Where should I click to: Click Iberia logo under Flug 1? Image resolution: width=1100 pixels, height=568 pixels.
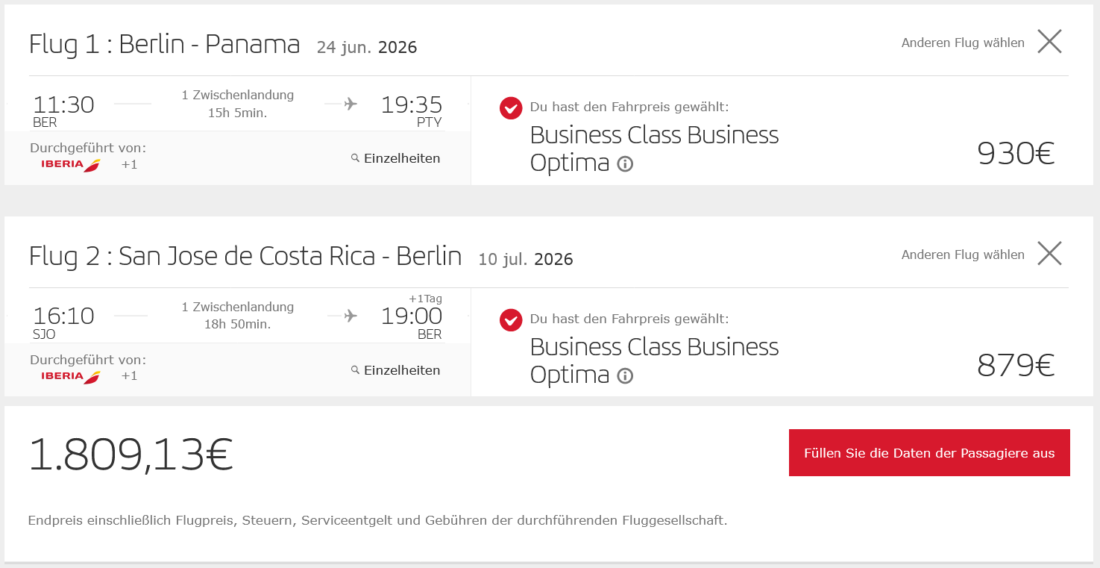pyautogui.click(x=70, y=164)
